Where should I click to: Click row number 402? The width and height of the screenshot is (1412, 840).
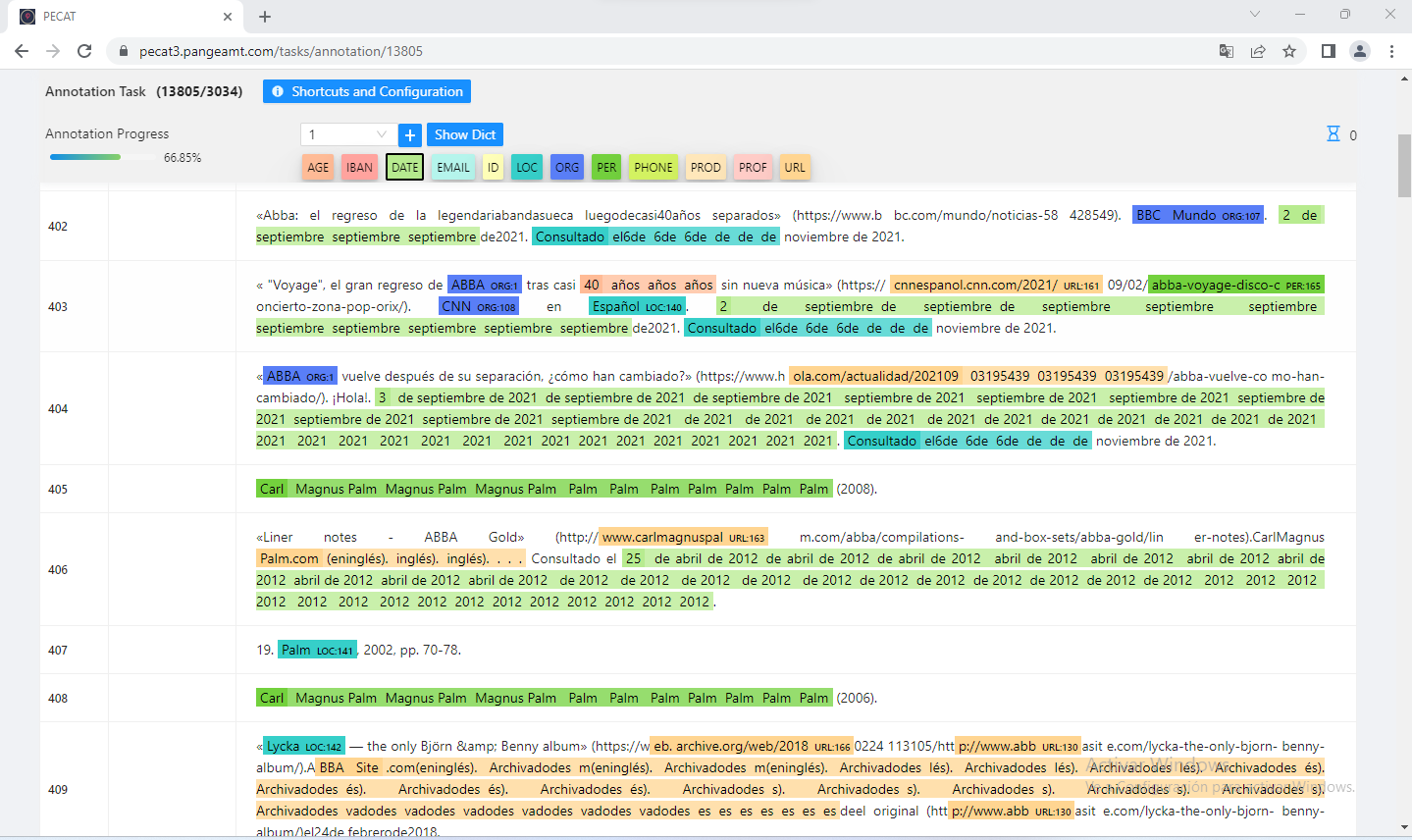[x=58, y=226]
